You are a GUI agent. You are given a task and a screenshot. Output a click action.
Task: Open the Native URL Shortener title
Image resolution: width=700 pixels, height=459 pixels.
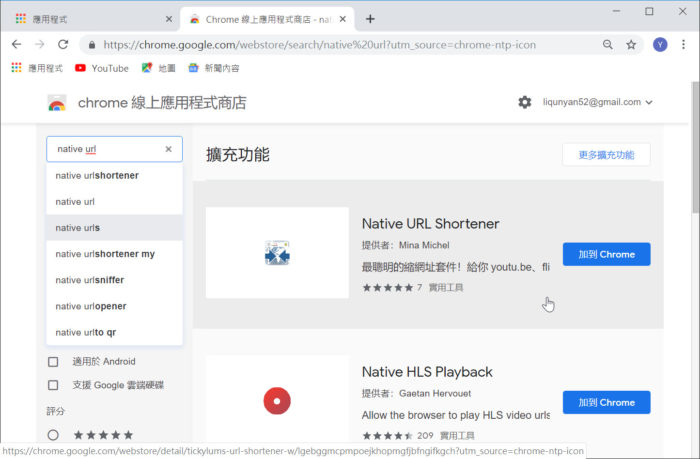(430, 224)
